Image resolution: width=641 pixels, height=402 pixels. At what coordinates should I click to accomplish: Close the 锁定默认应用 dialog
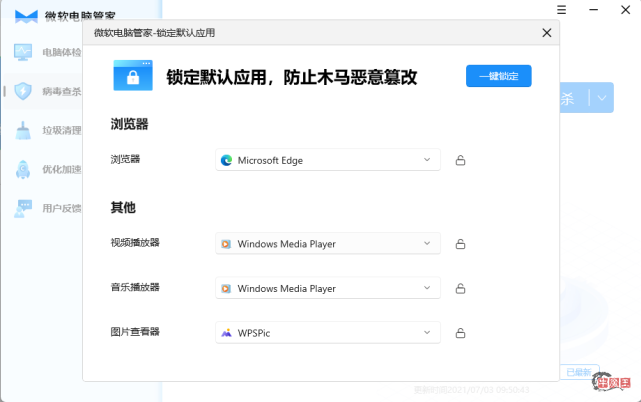547,33
